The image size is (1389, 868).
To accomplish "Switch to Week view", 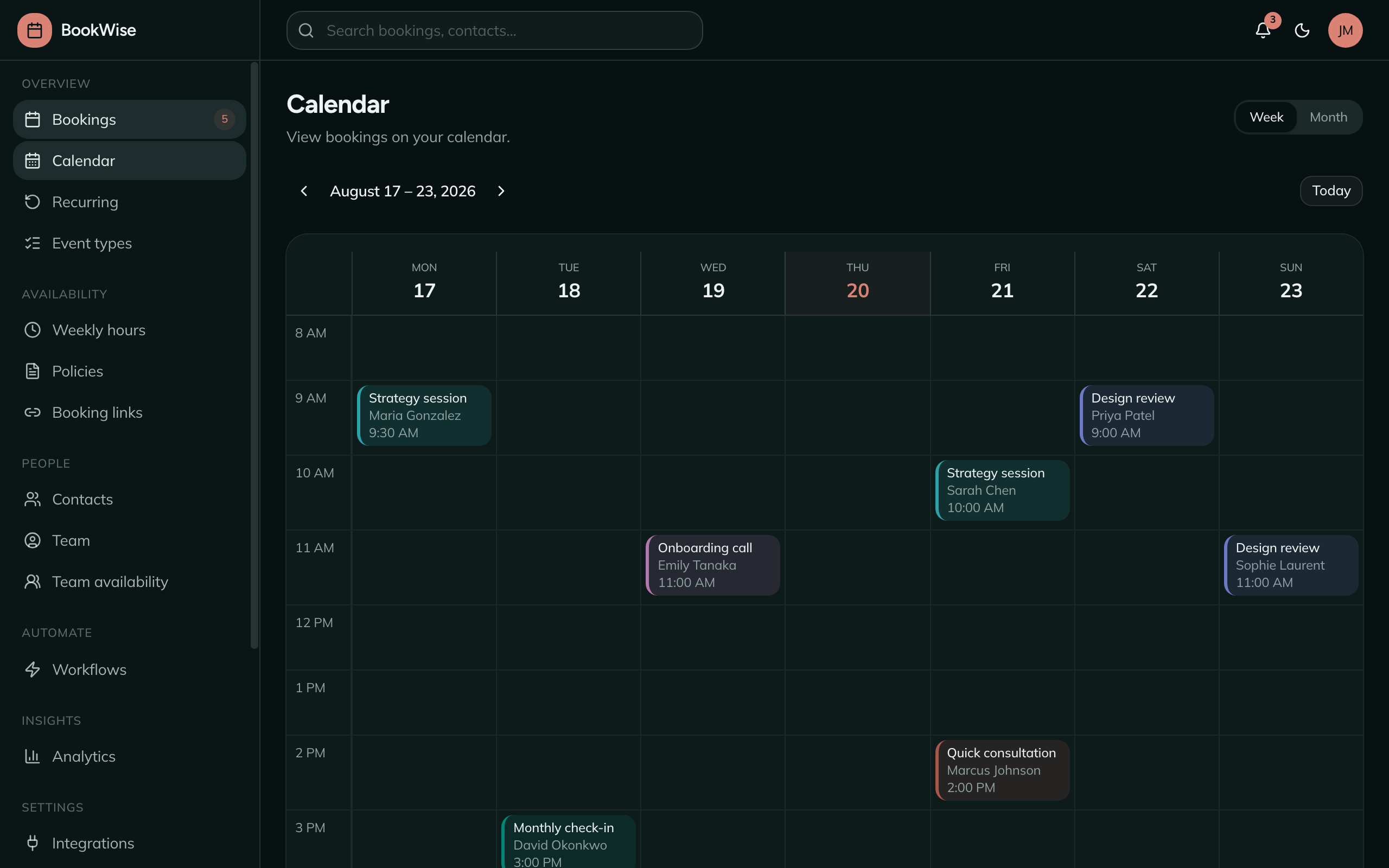I will click(x=1266, y=117).
